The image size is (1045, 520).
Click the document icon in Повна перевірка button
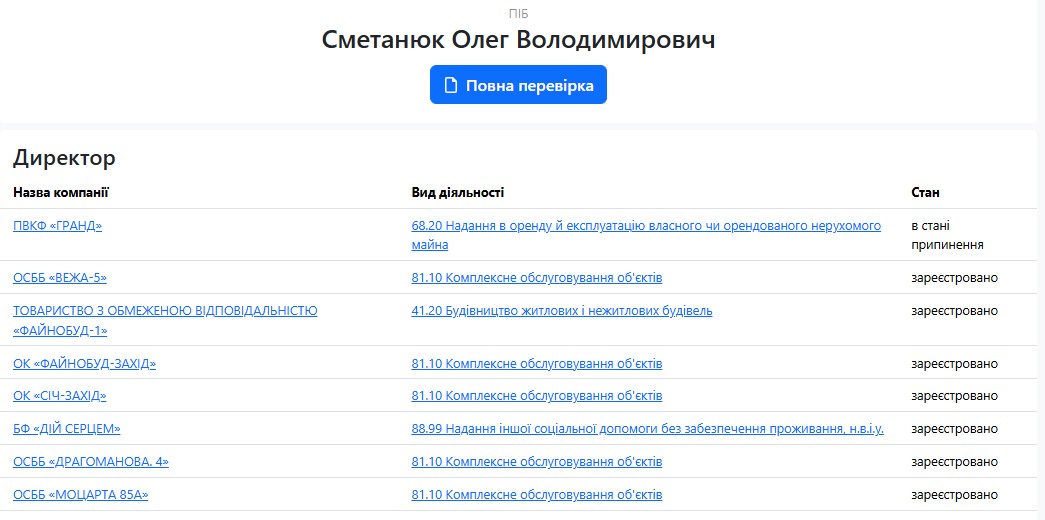pos(451,85)
